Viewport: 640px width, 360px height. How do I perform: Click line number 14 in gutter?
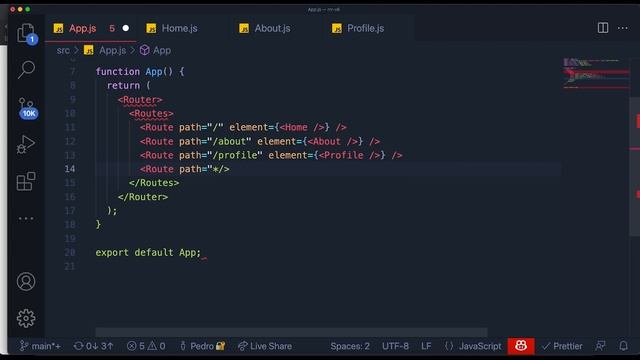70,169
